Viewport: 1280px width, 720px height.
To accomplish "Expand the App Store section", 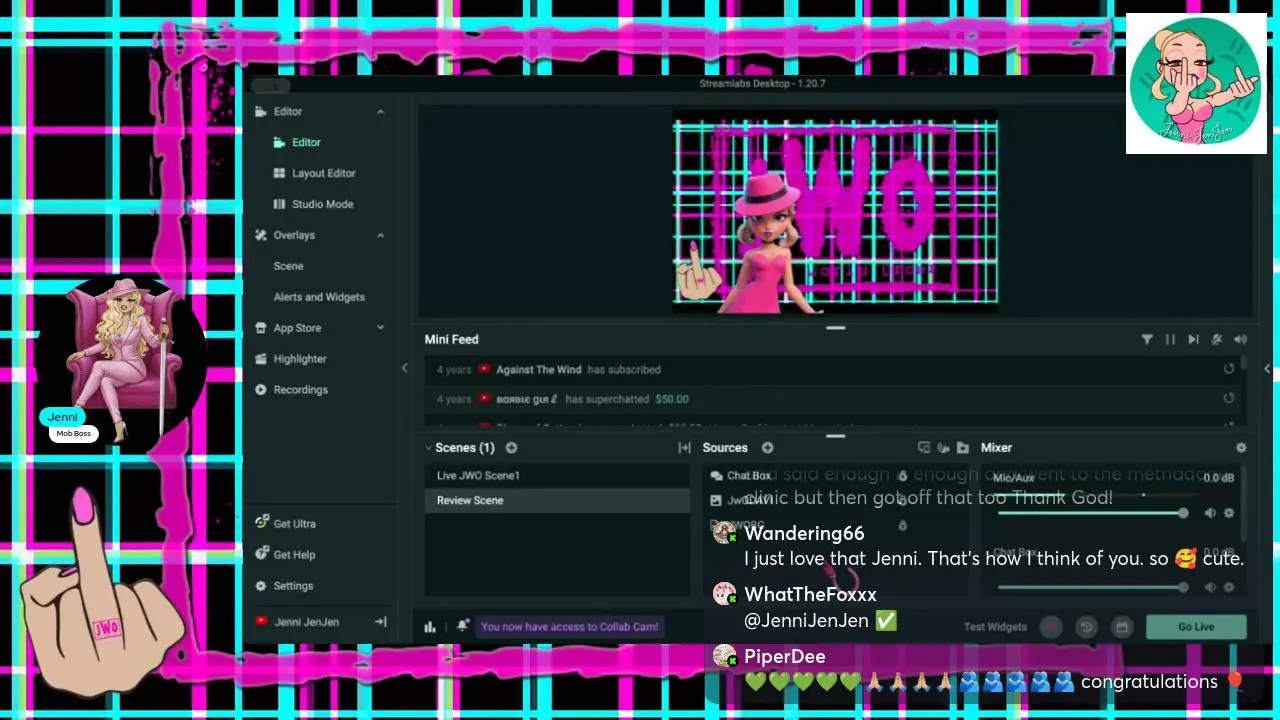I will (380, 328).
